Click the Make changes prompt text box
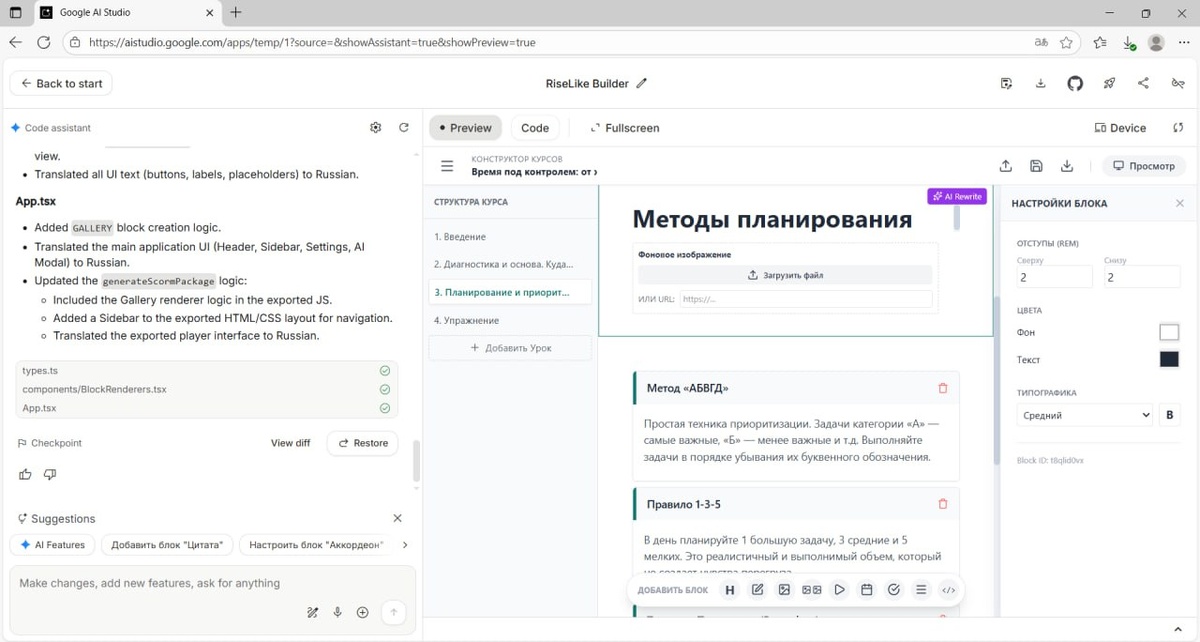1200x642 pixels. (210, 584)
